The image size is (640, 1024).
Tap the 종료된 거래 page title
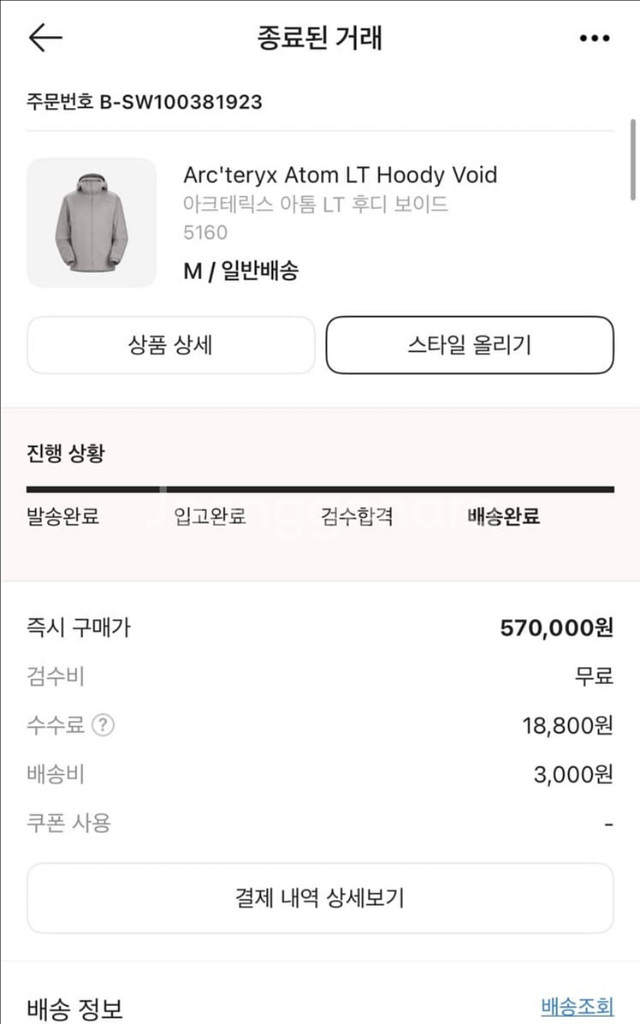(320, 38)
